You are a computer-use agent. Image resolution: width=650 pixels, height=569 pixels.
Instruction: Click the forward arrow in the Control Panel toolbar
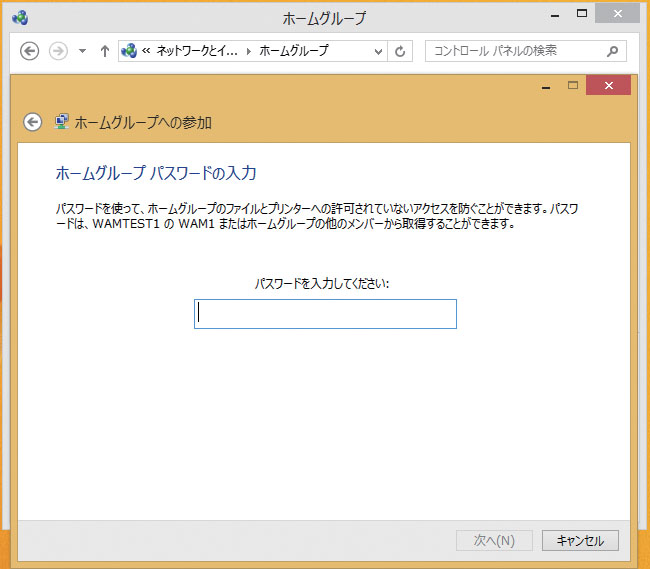[x=58, y=51]
